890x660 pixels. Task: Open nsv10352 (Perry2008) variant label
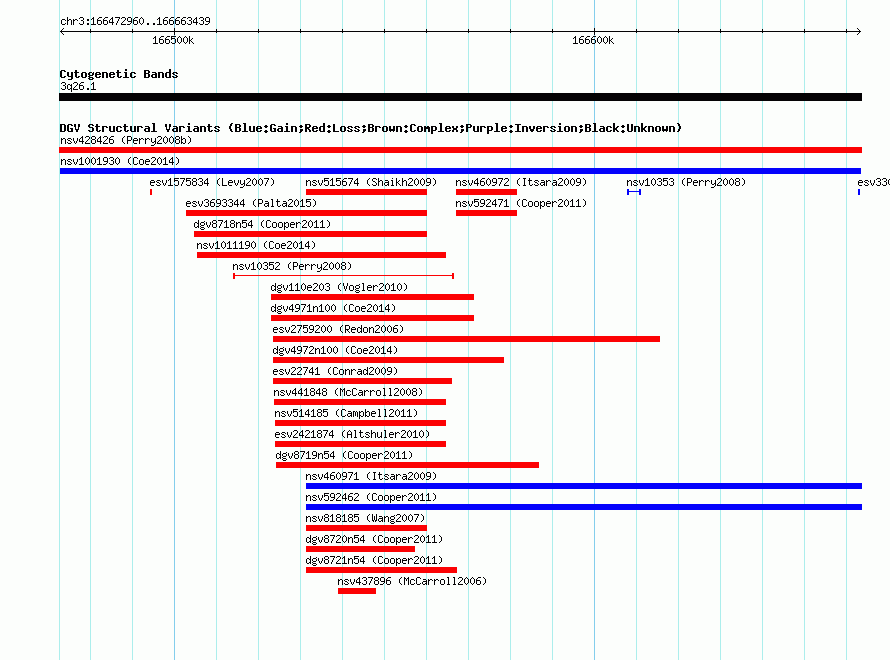292,266
